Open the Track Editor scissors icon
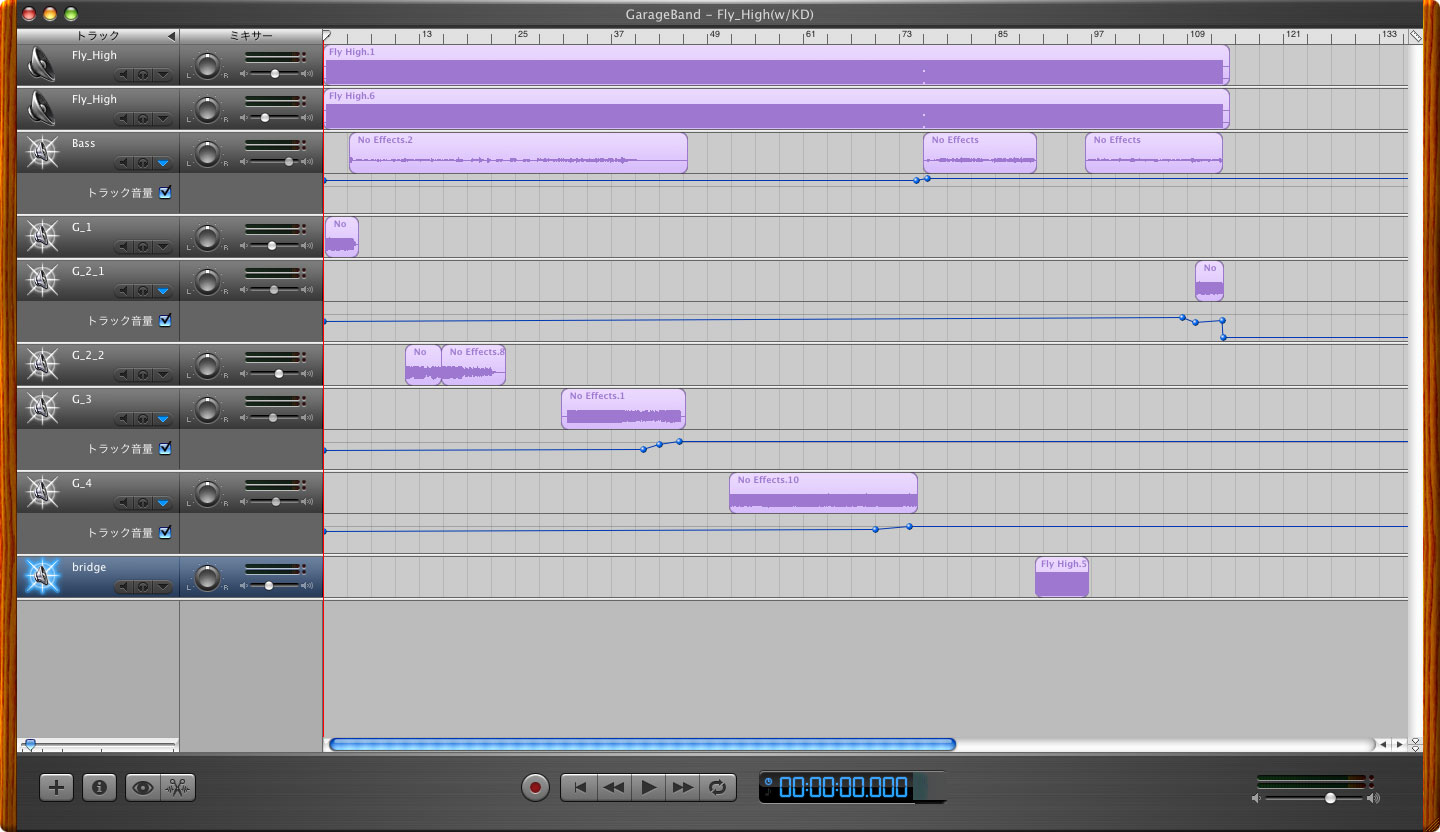This screenshot has width=1440, height=832. pyautogui.click(x=178, y=788)
